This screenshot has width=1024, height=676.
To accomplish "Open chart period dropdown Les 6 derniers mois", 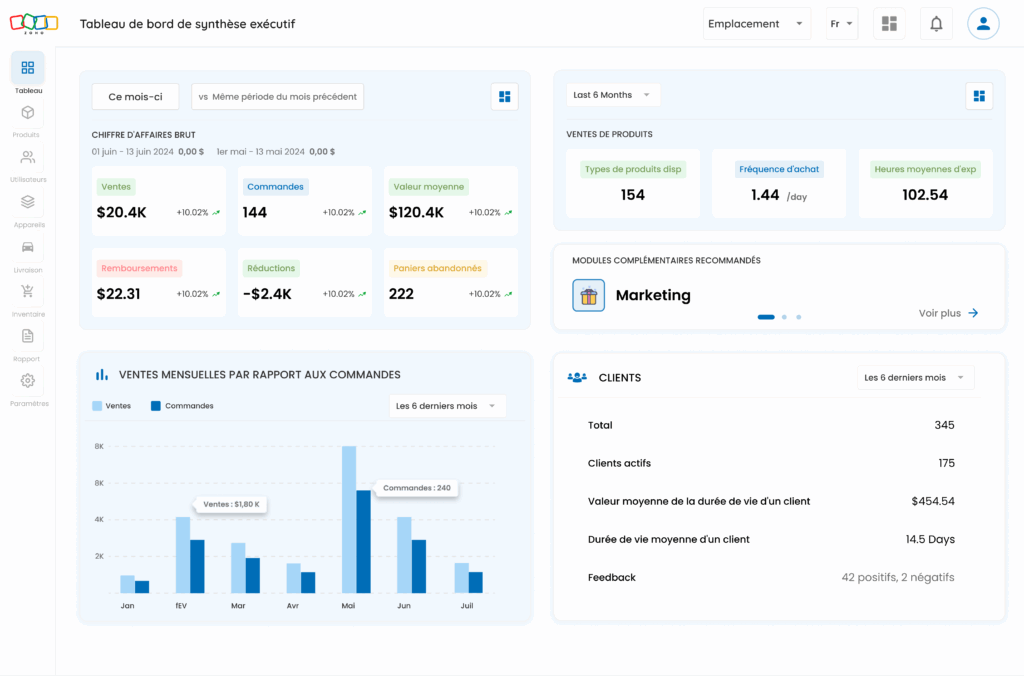I will pos(447,406).
